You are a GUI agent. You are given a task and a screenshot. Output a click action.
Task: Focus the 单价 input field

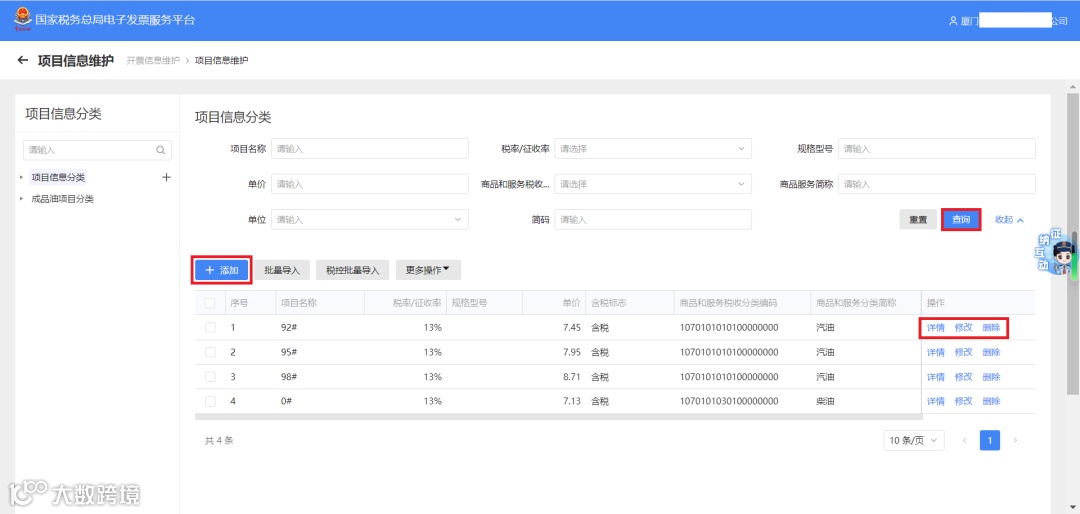pos(370,184)
